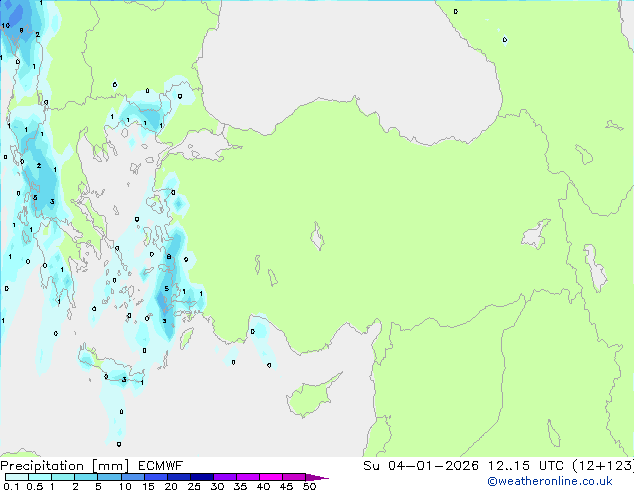
Task: Select the 35–40 mm legend swatch
Action: coord(248,477)
